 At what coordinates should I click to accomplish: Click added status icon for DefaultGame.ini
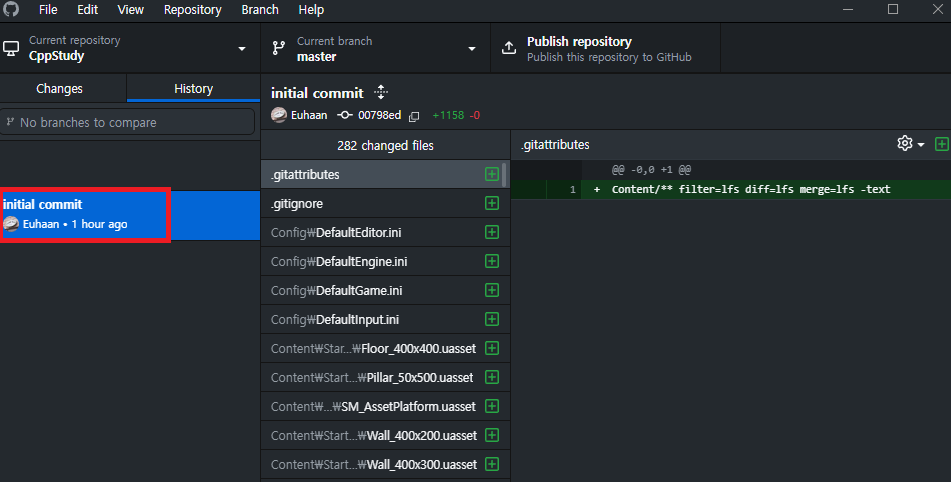[492, 290]
